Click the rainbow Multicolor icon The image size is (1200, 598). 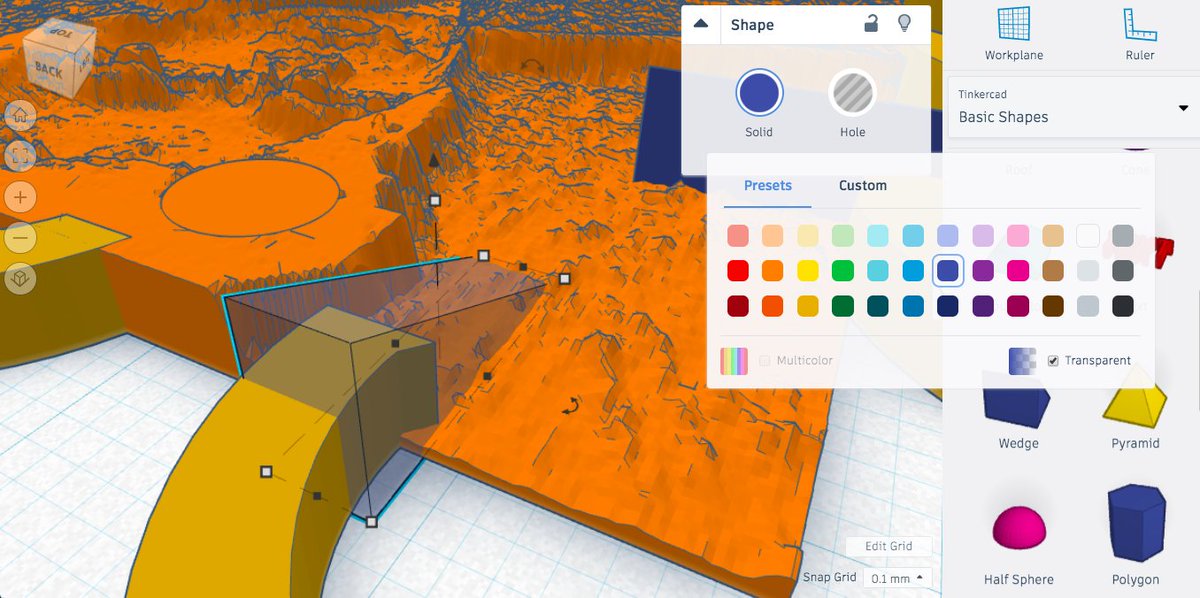tap(734, 361)
